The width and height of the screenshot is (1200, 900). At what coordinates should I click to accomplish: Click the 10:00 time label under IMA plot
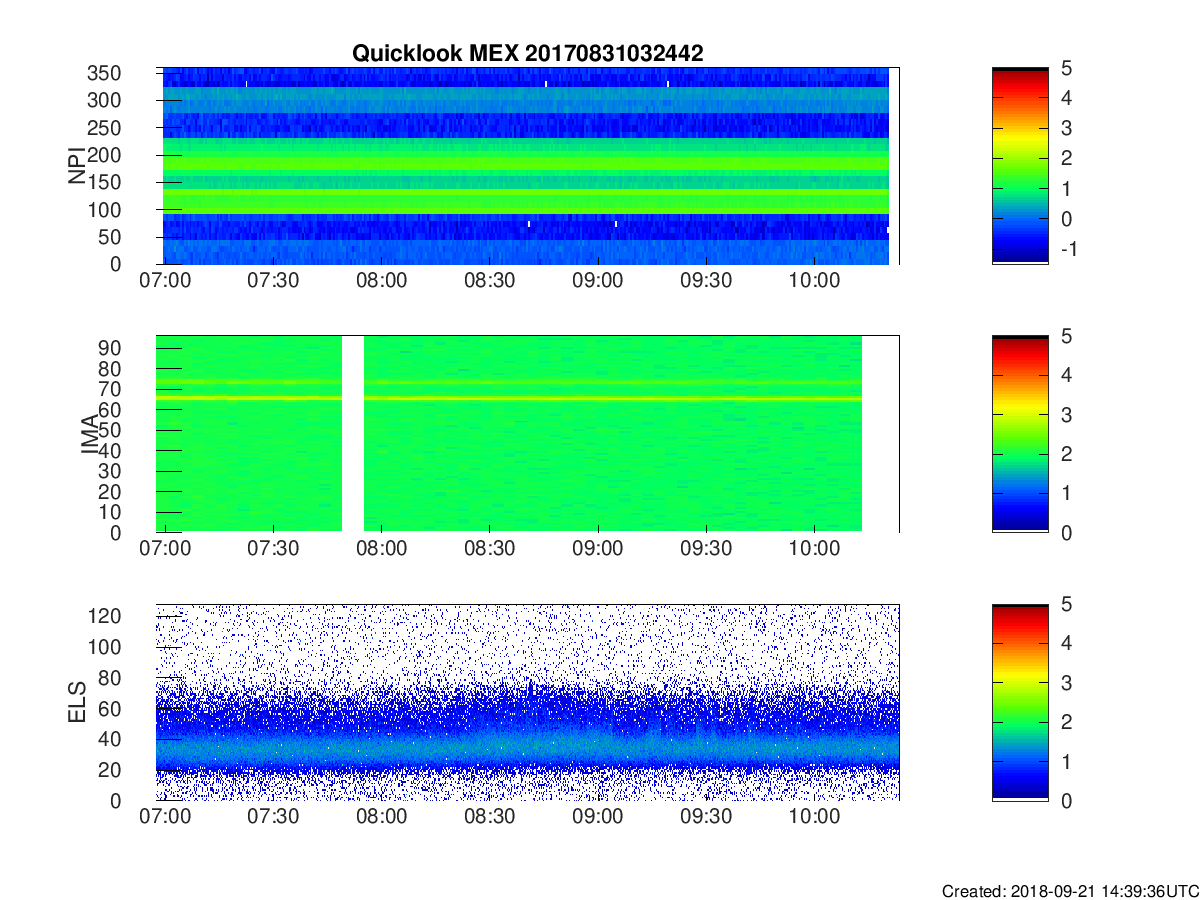point(814,550)
